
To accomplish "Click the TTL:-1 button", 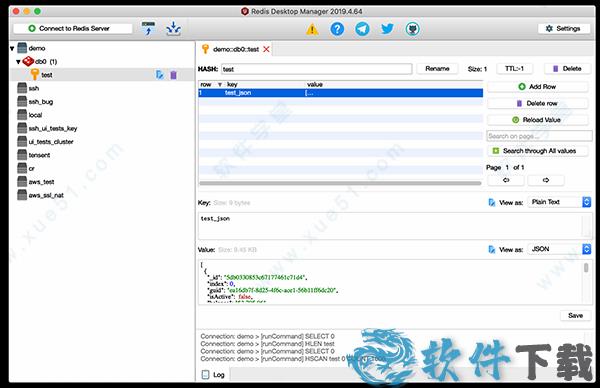I will click(514, 68).
